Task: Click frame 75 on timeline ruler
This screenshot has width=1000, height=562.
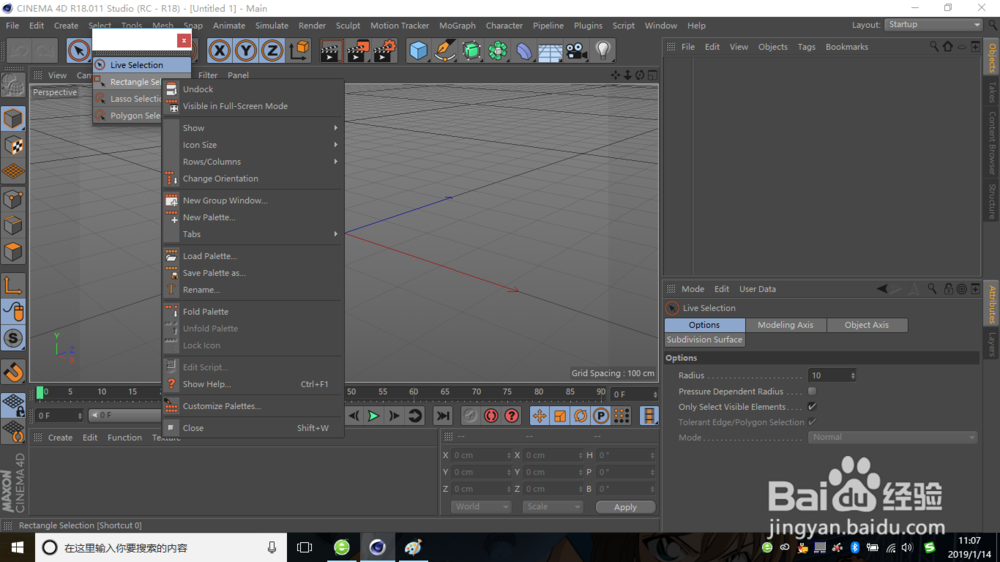Action: pos(506,392)
